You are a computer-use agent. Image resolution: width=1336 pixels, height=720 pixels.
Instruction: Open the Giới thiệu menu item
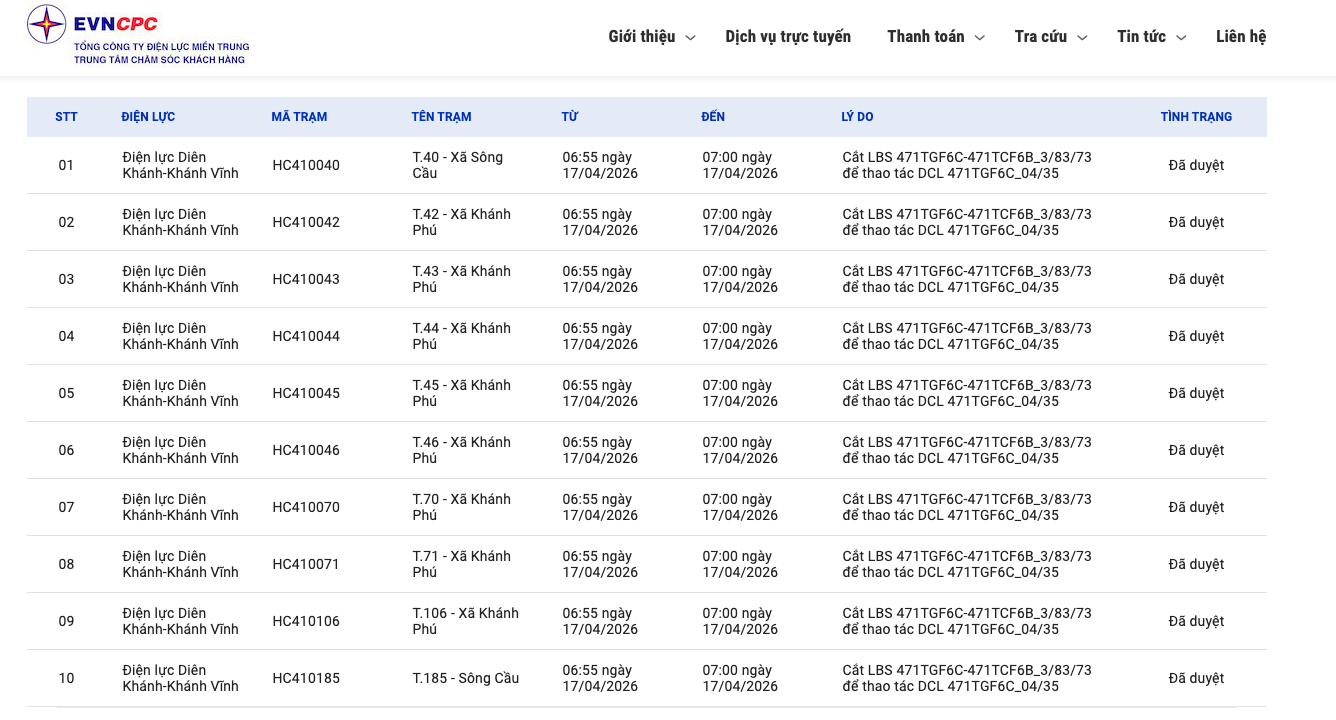pyautogui.click(x=641, y=37)
